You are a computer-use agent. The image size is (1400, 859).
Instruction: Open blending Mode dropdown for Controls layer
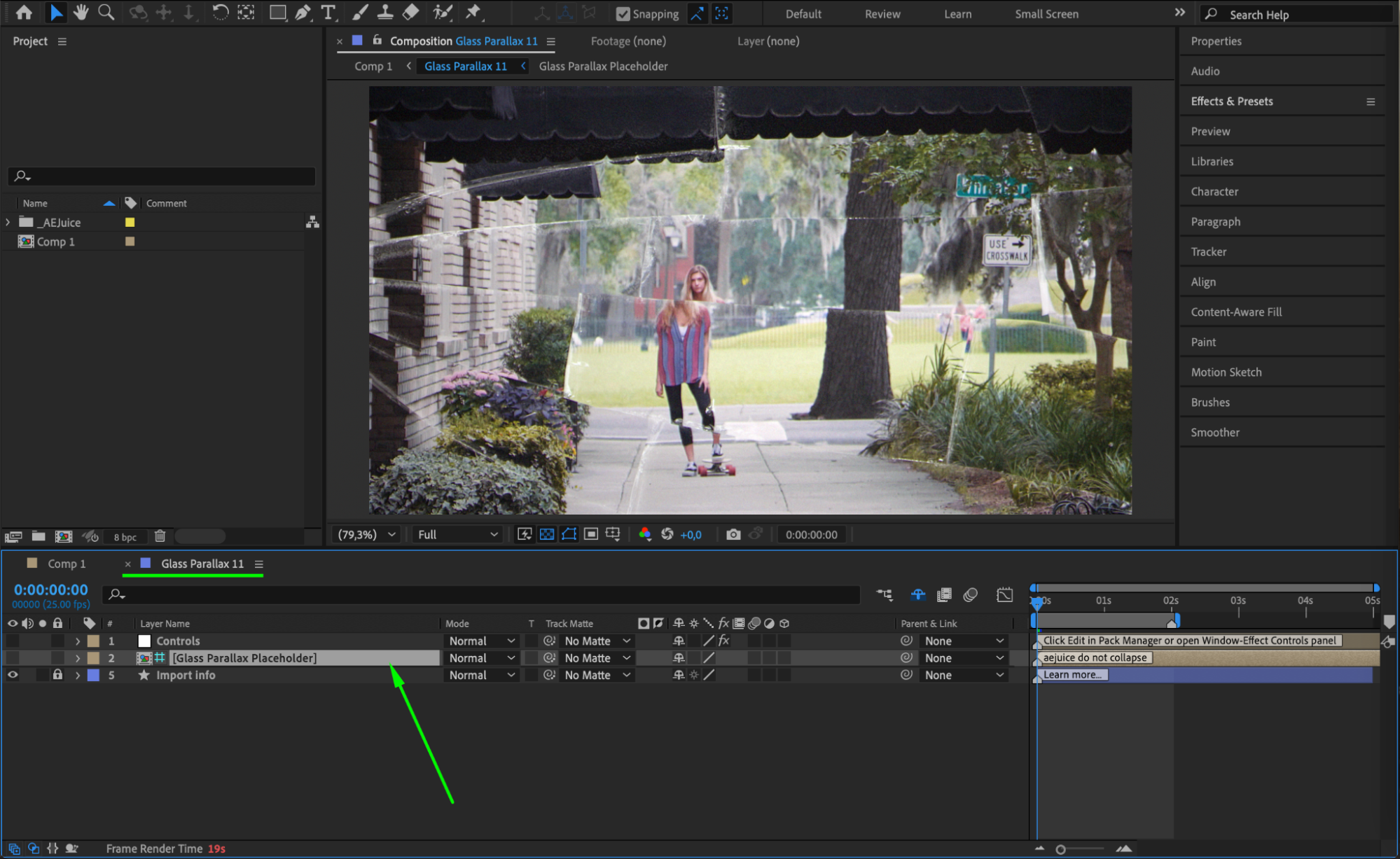coord(482,641)
